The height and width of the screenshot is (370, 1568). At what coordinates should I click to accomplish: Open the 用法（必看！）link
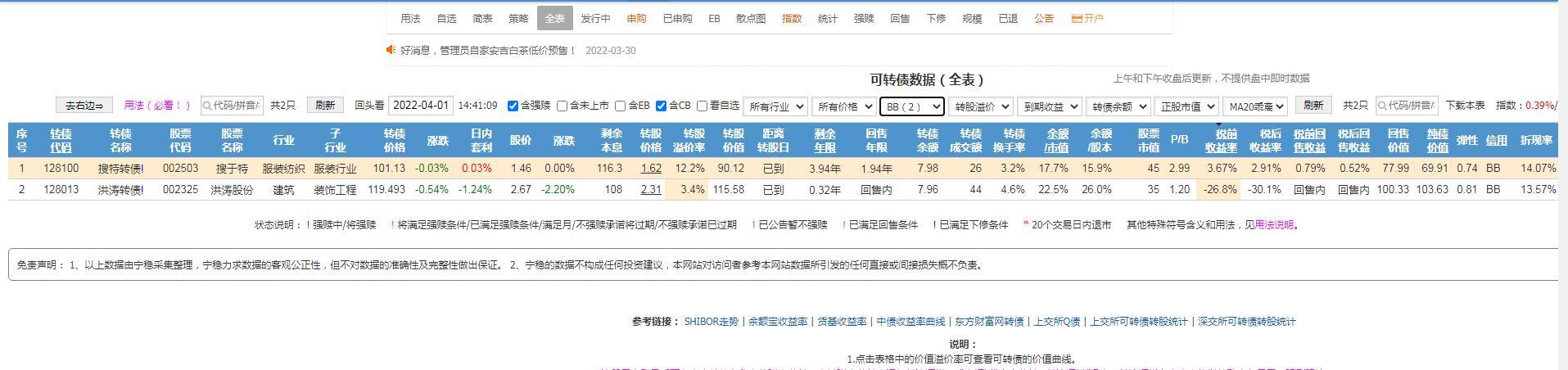(157, 106)
